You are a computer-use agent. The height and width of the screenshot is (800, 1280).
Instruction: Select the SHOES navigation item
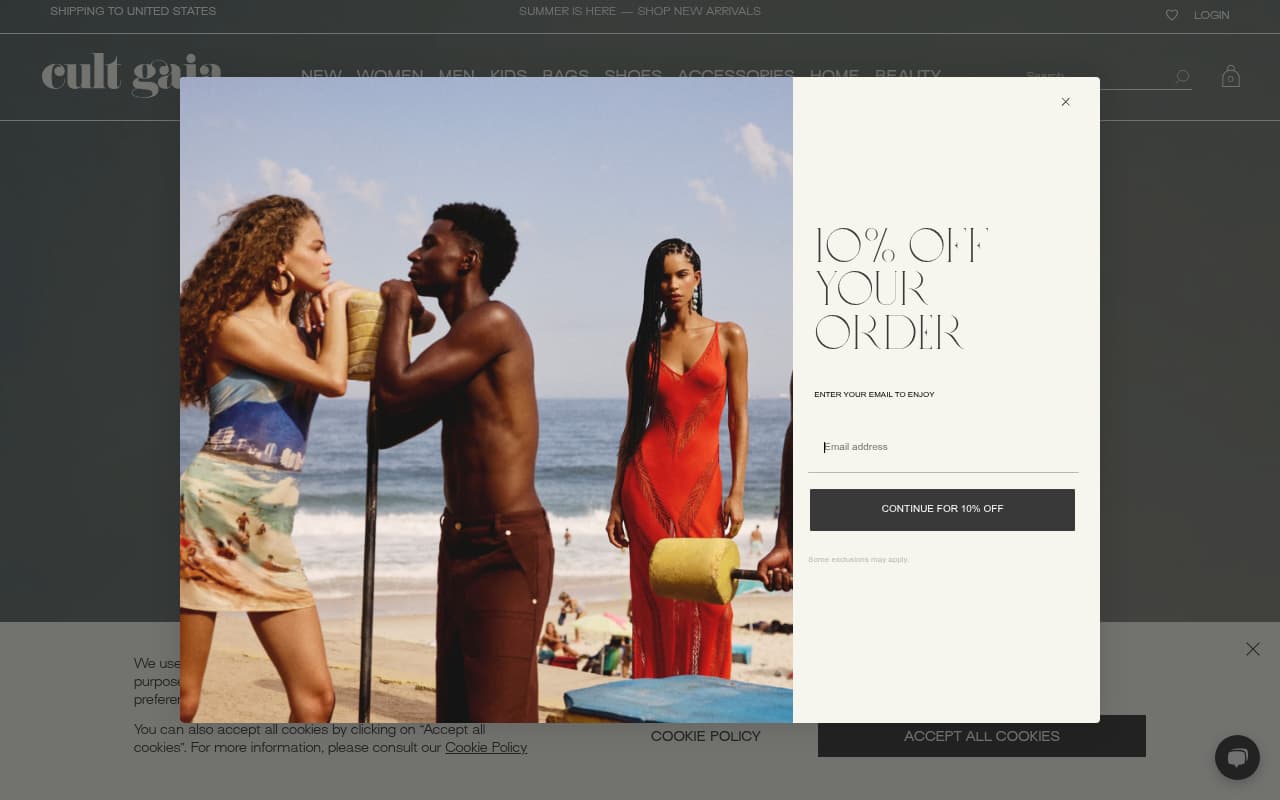632,76
